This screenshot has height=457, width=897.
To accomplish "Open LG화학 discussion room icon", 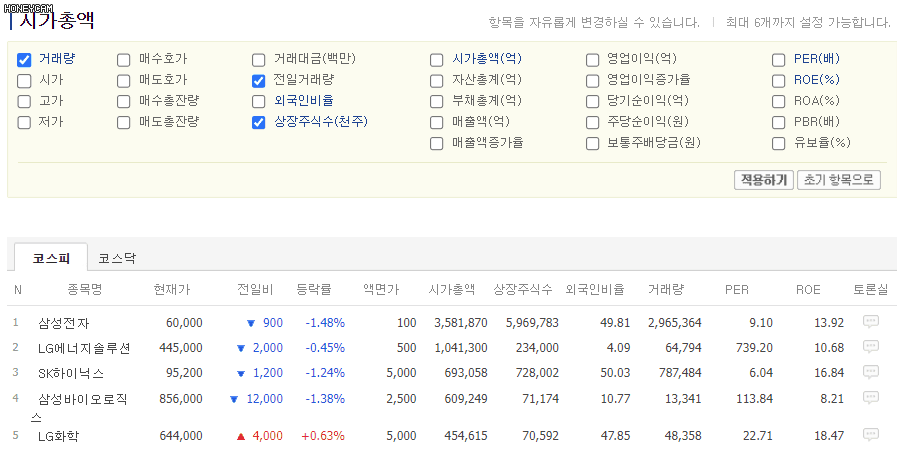I will [x=870, y=435].
